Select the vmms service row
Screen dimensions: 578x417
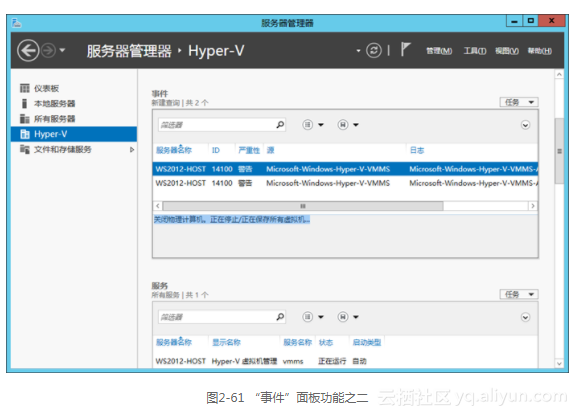(x=345, y=361)
